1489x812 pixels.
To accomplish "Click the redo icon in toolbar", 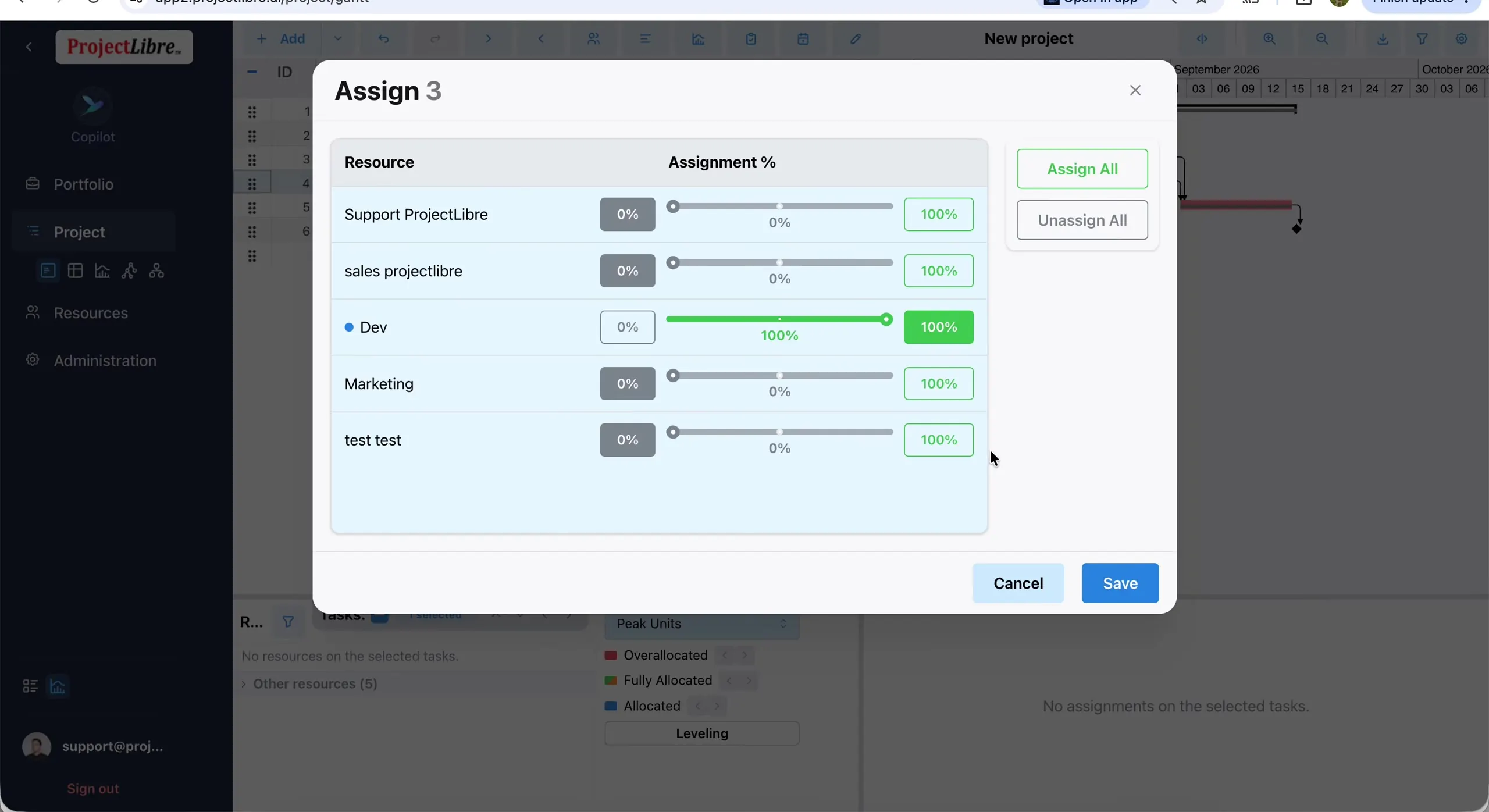I will click(x=435, y=38).
